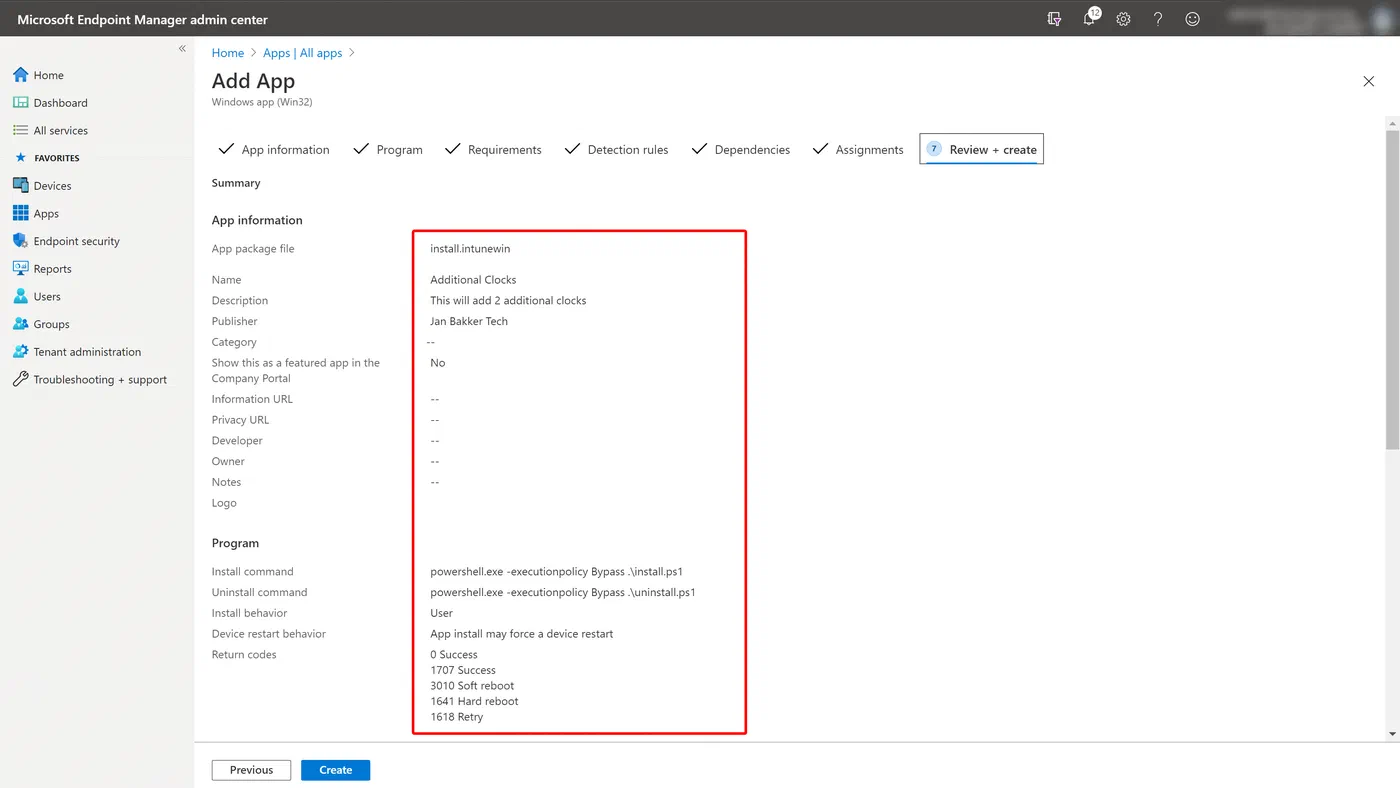Click the Microsoft Endpoint Manager admin center title
Image resolution: width=1400 pixels, height=788 pixels.
tap(142, 19)
